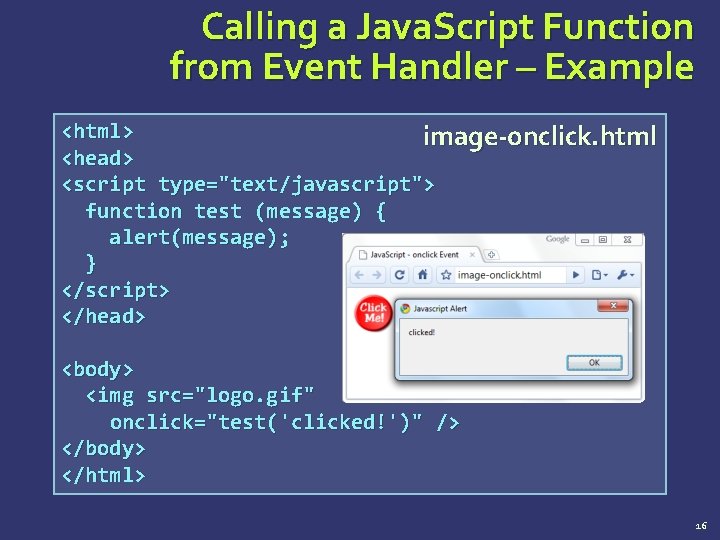Click the opening <body> tag line
Viewport: 720px width, 540px height.
click(x=98, y=370)
